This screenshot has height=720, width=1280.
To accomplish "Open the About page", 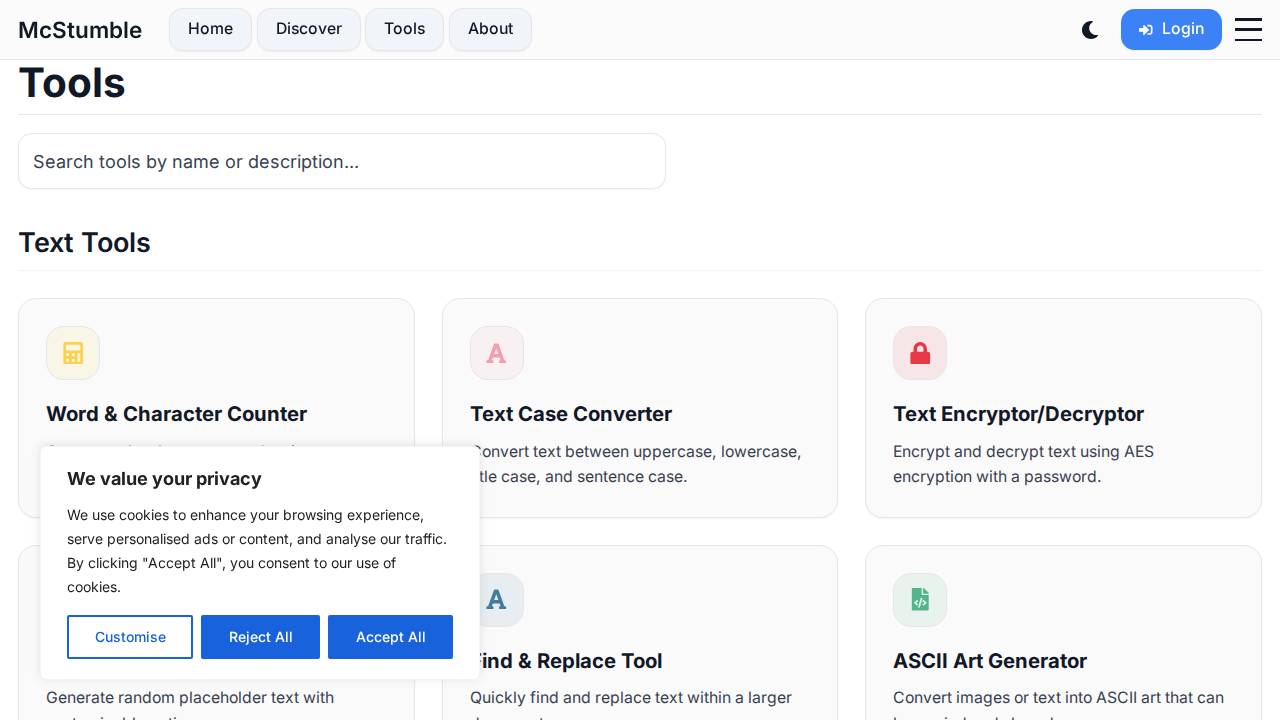I will (490, 29).
